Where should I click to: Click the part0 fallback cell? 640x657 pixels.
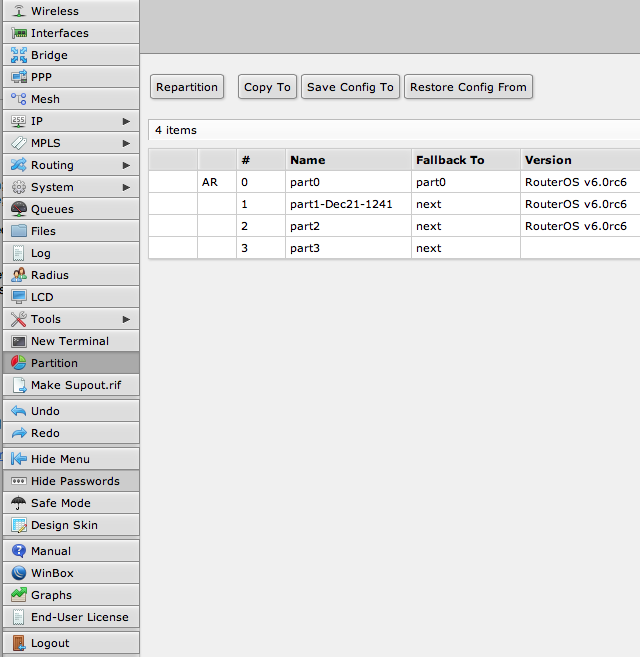pyautogui.click(x=466, y=182)
